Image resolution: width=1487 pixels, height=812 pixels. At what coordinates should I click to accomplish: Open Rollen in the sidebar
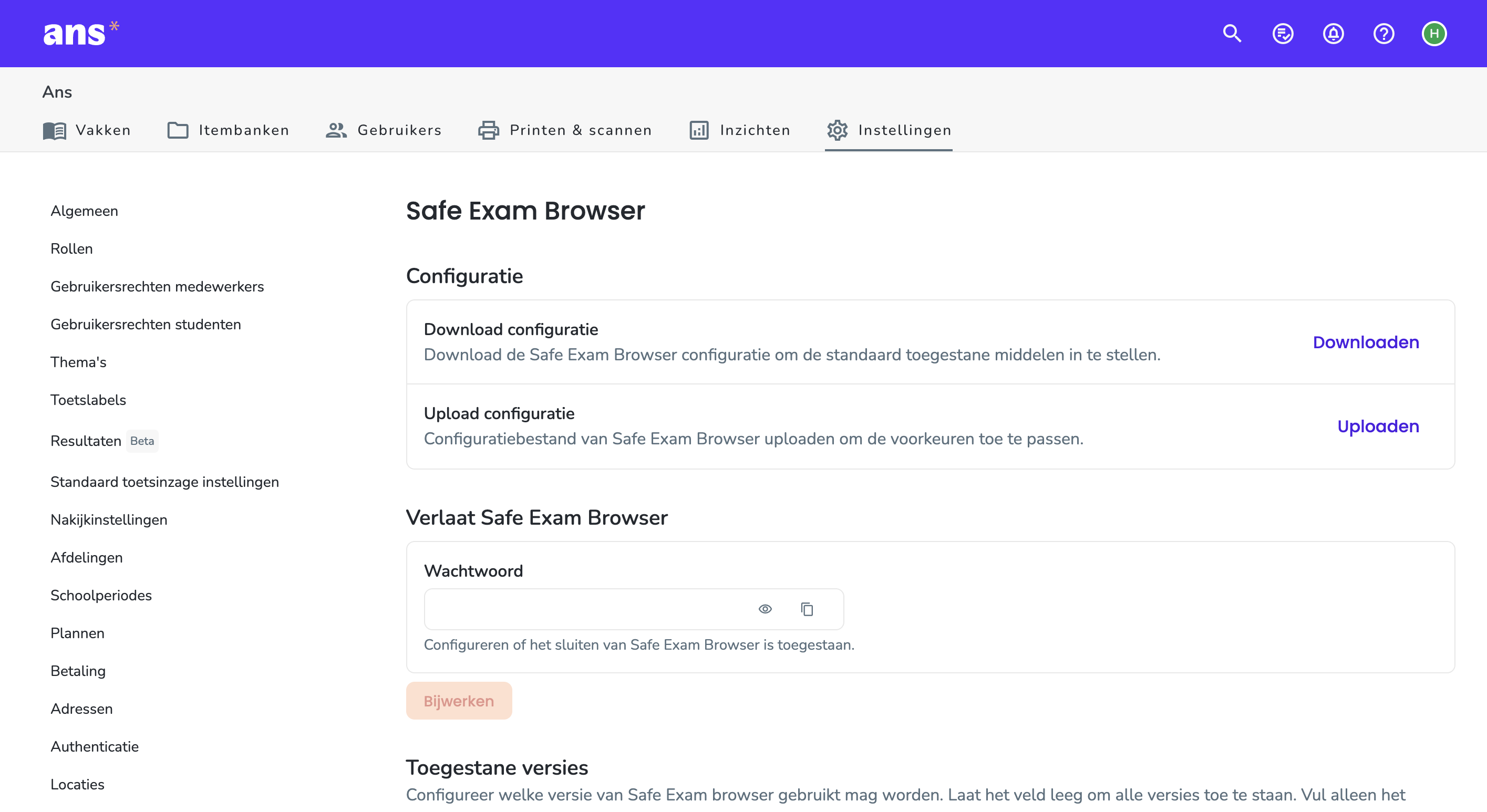[x=71, y=249]
